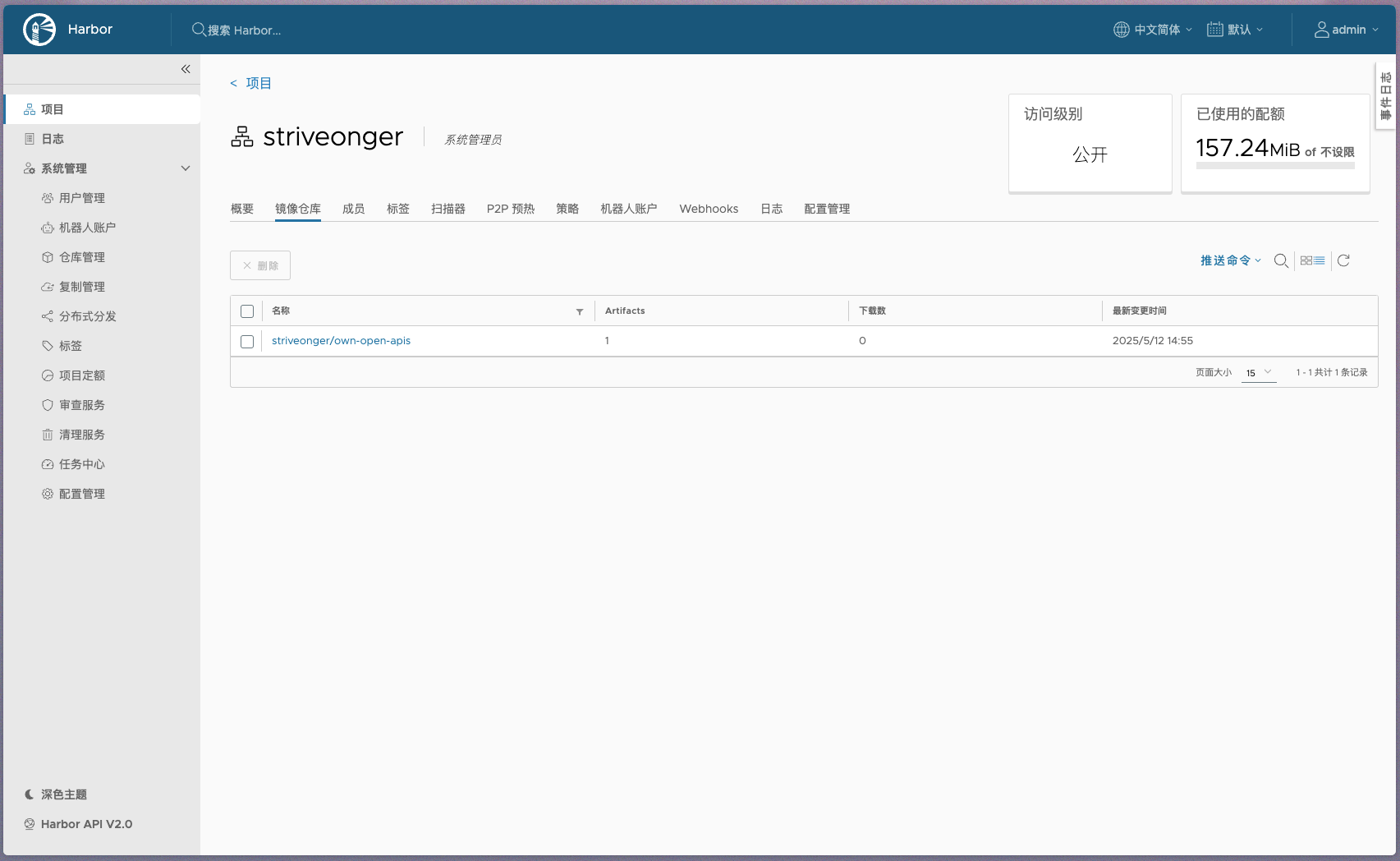Click the 标签 tag icon in sidebar
Screen dimensions: 1400x861
point(48,346)
